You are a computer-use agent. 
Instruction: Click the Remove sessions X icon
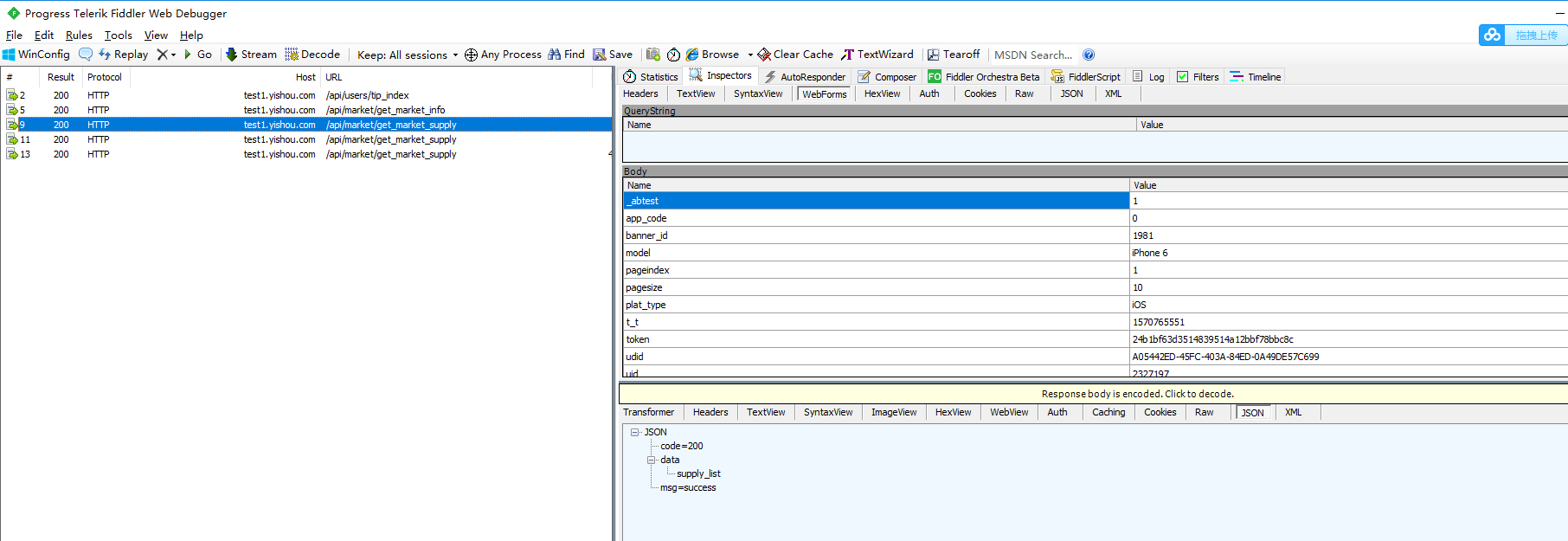coord(162,55)
